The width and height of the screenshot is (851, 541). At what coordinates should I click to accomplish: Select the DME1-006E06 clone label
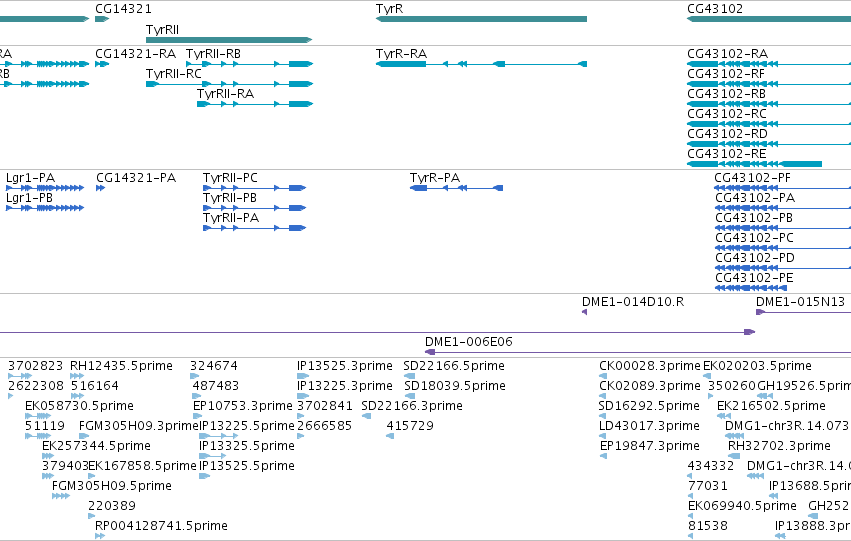468,342
